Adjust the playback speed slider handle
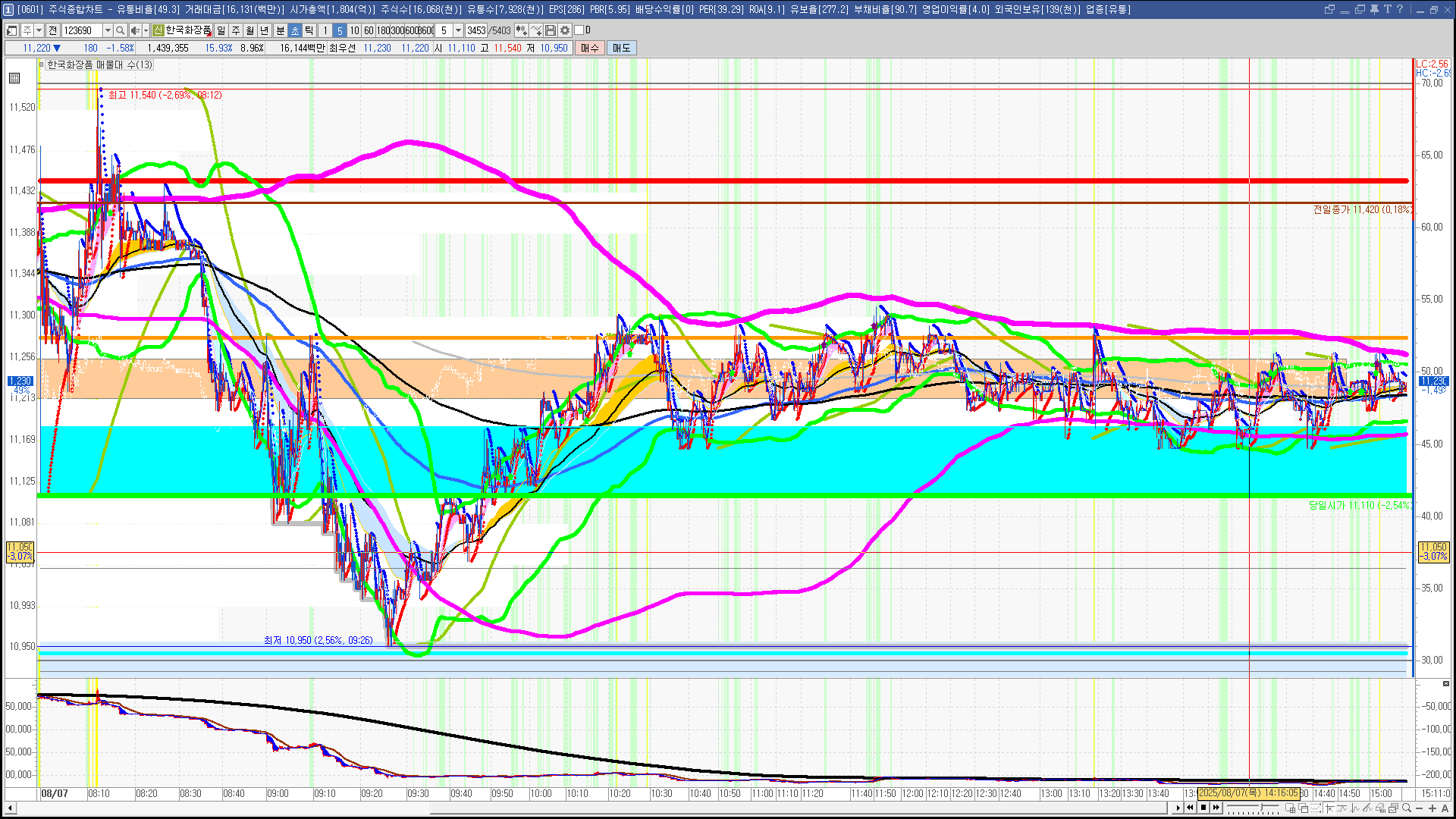Screen dimensions: 1456x819 (x=1261, y=807)
